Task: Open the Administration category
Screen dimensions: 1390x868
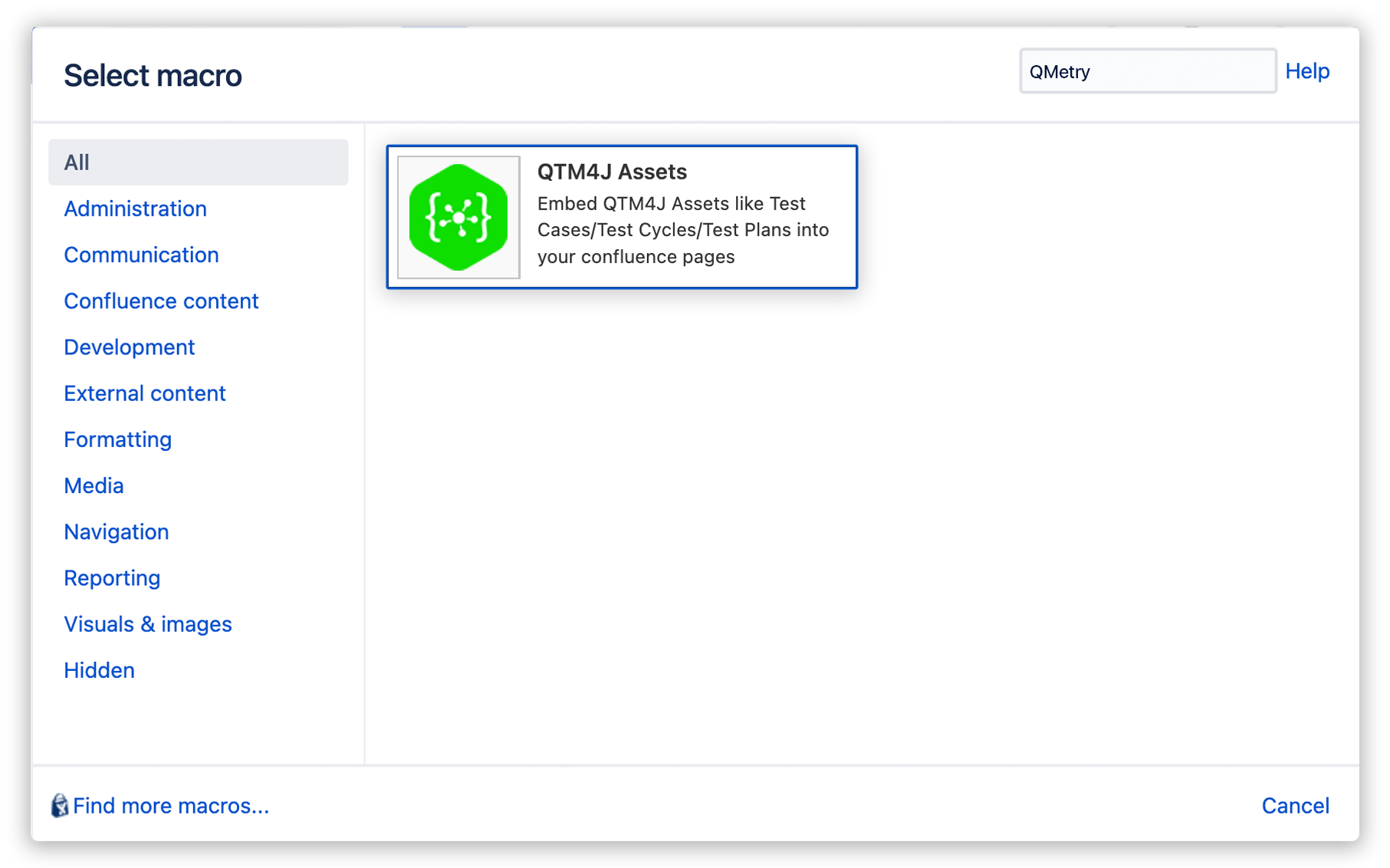Action: [x=135, y=209]
